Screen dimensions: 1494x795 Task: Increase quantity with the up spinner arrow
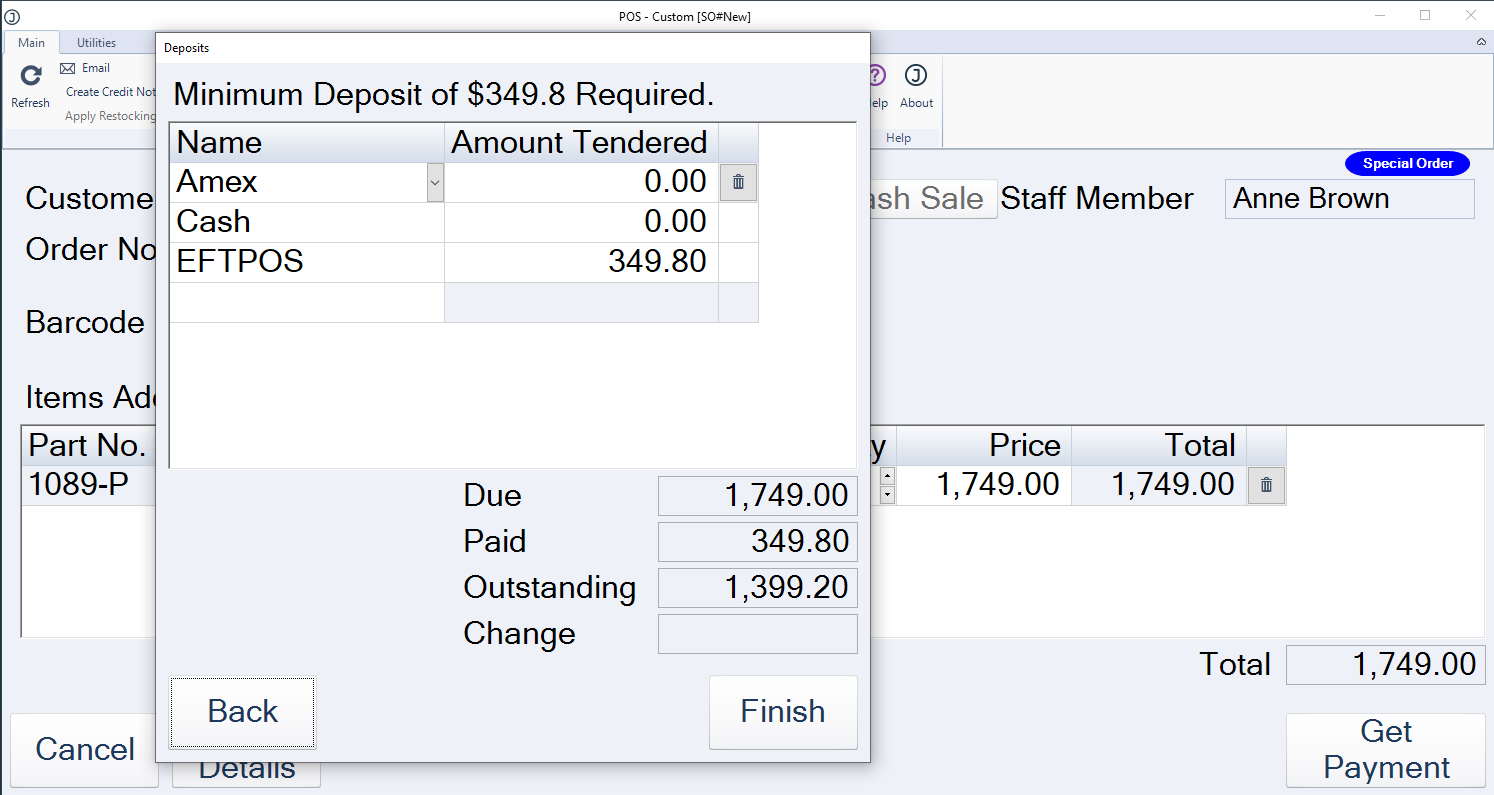pos(887,476)
